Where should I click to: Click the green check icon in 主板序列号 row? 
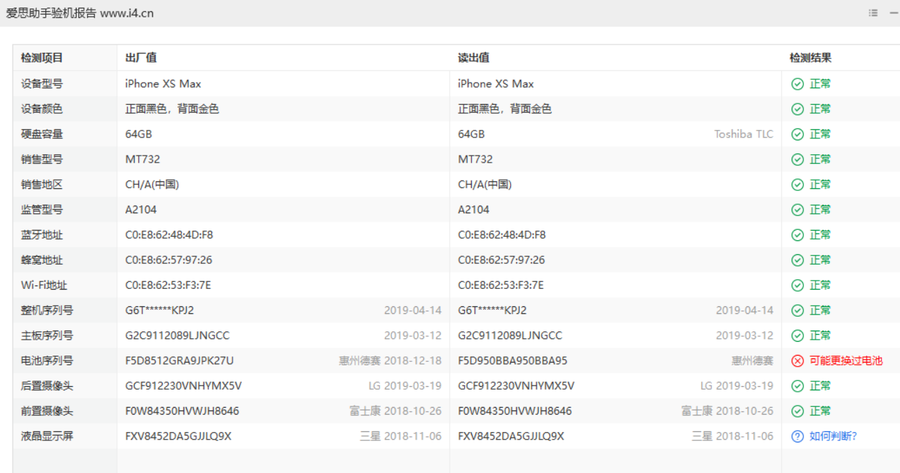797,335
